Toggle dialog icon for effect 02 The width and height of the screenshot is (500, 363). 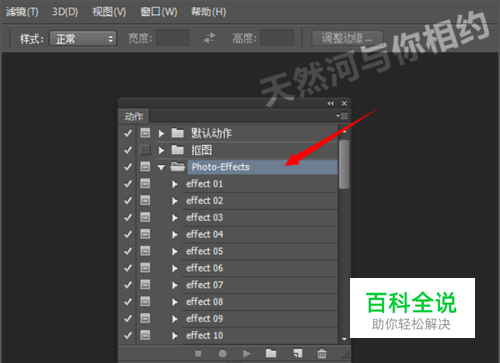pos(145,200)
